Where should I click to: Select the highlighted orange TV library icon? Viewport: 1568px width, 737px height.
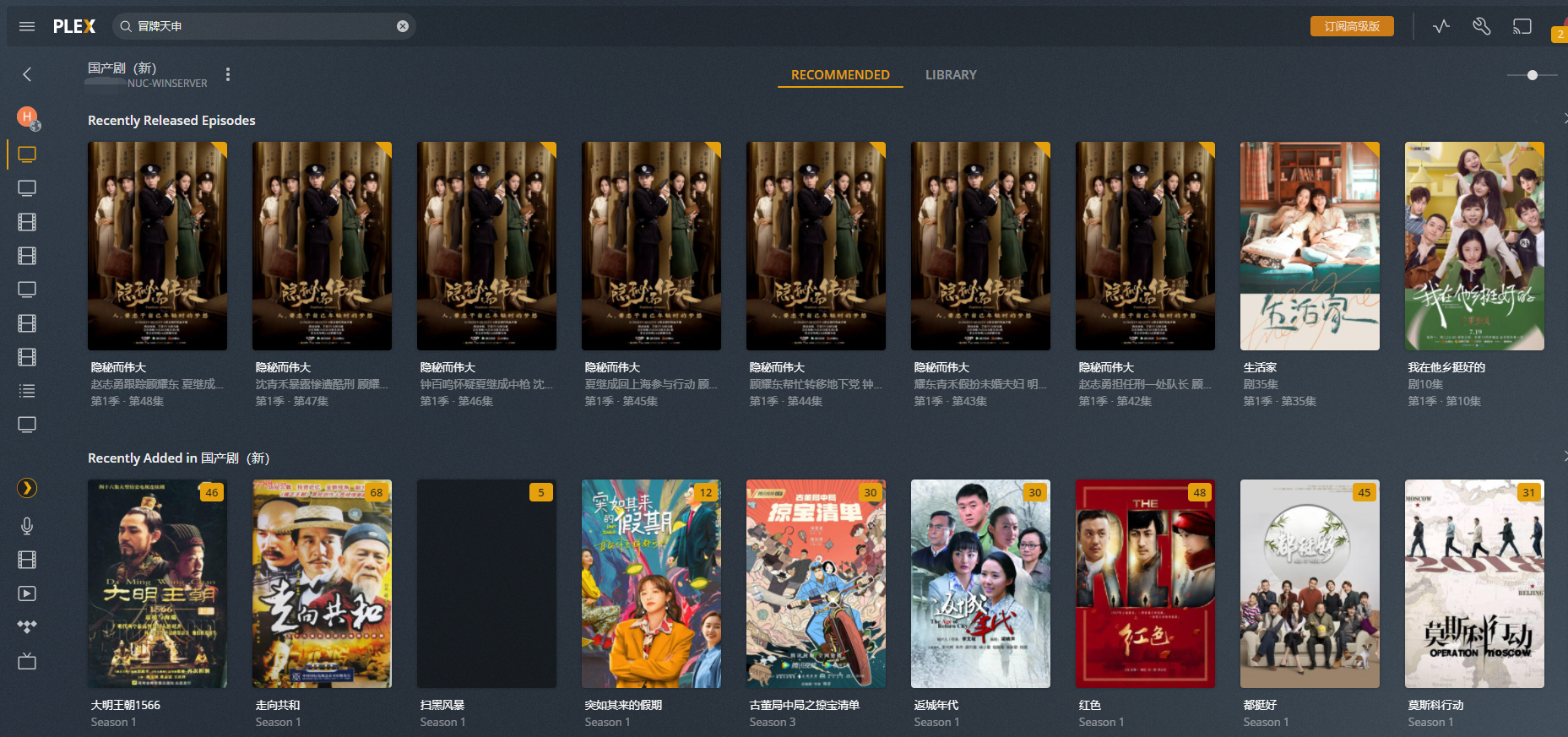pyautogui.click(x=27, y=154)
